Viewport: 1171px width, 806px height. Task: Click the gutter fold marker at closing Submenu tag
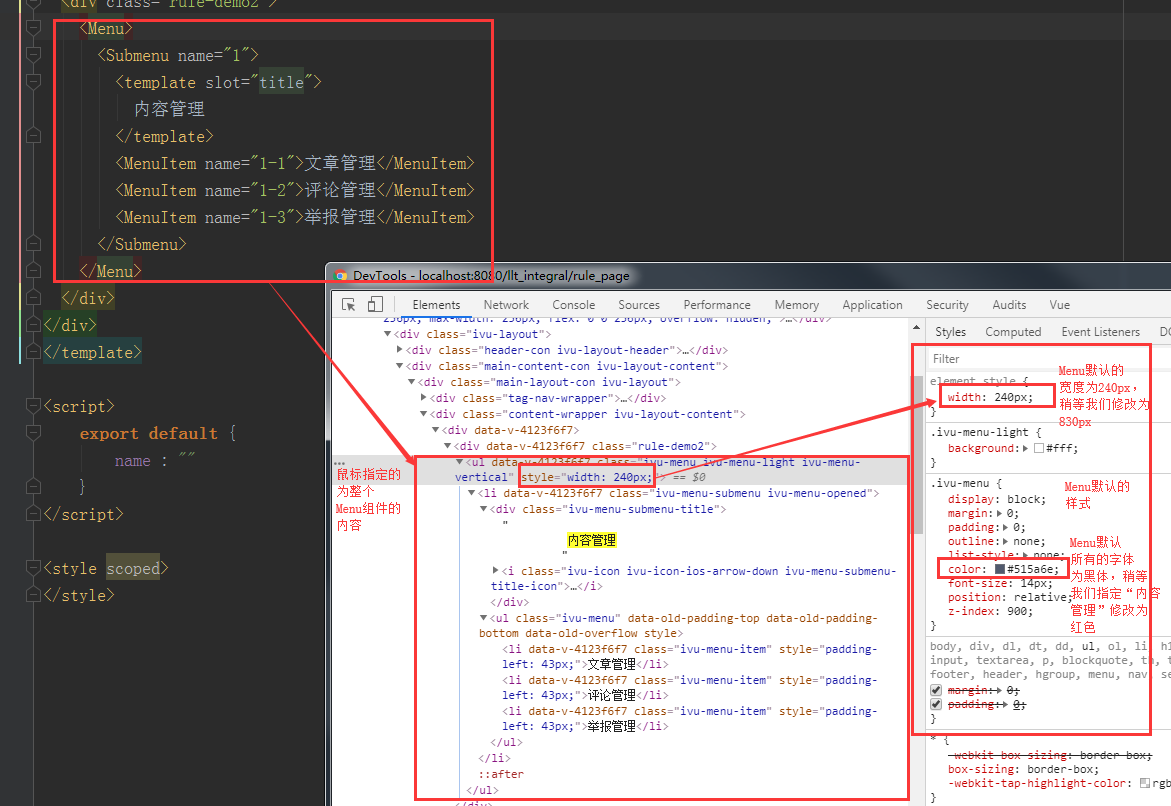click(33, 244)
